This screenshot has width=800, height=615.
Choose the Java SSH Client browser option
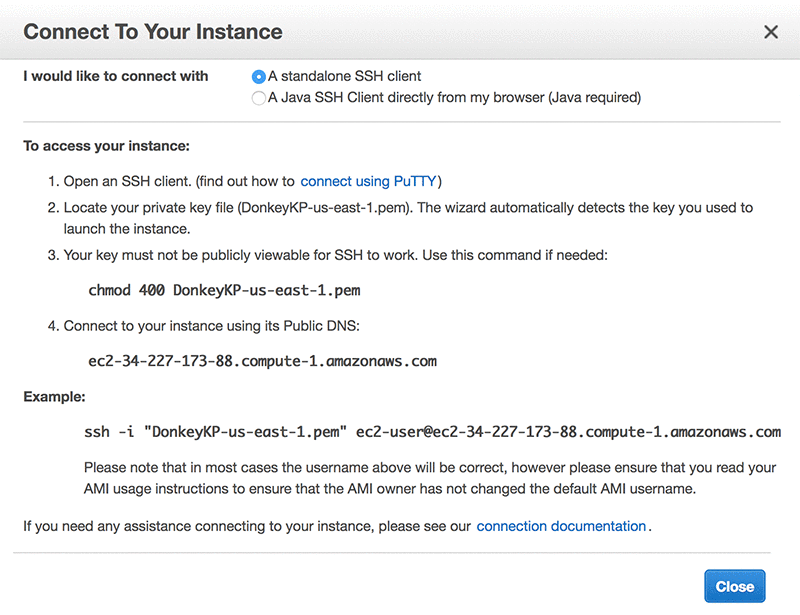tap(260, 98)
